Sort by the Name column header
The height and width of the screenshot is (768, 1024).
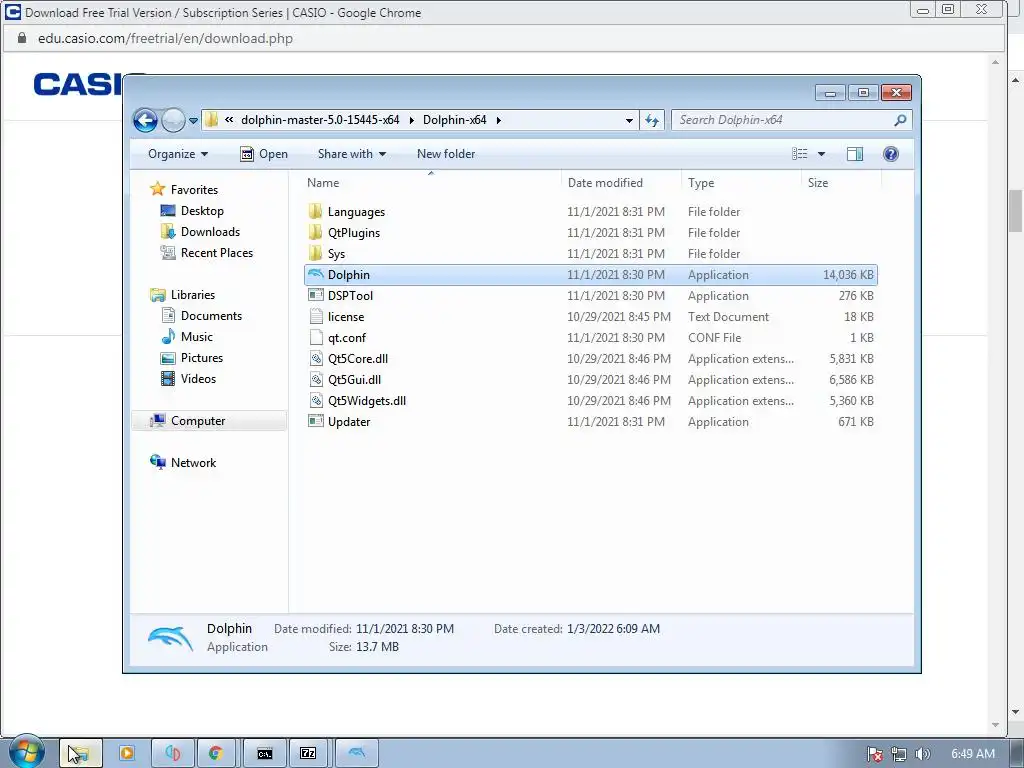[x=323, y=183]
